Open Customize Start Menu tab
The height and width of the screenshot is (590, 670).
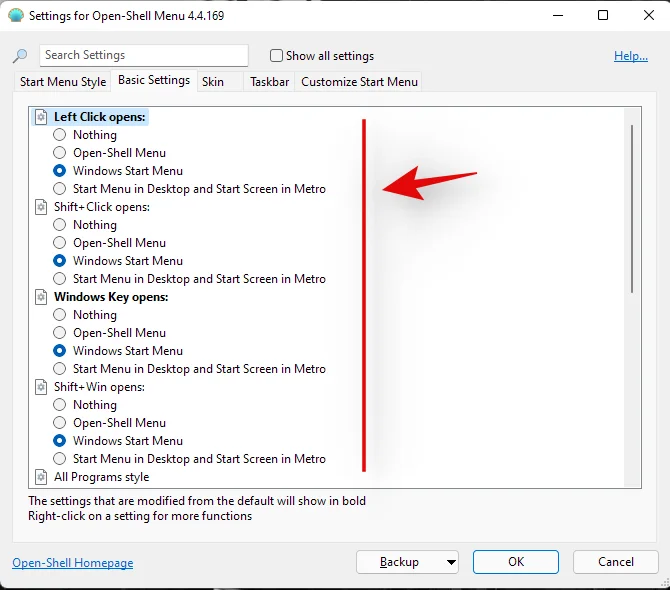tap(359, 82)
